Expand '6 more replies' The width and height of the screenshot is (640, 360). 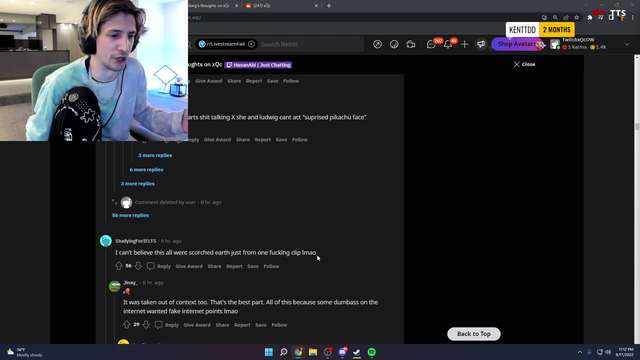click(147, 169)
